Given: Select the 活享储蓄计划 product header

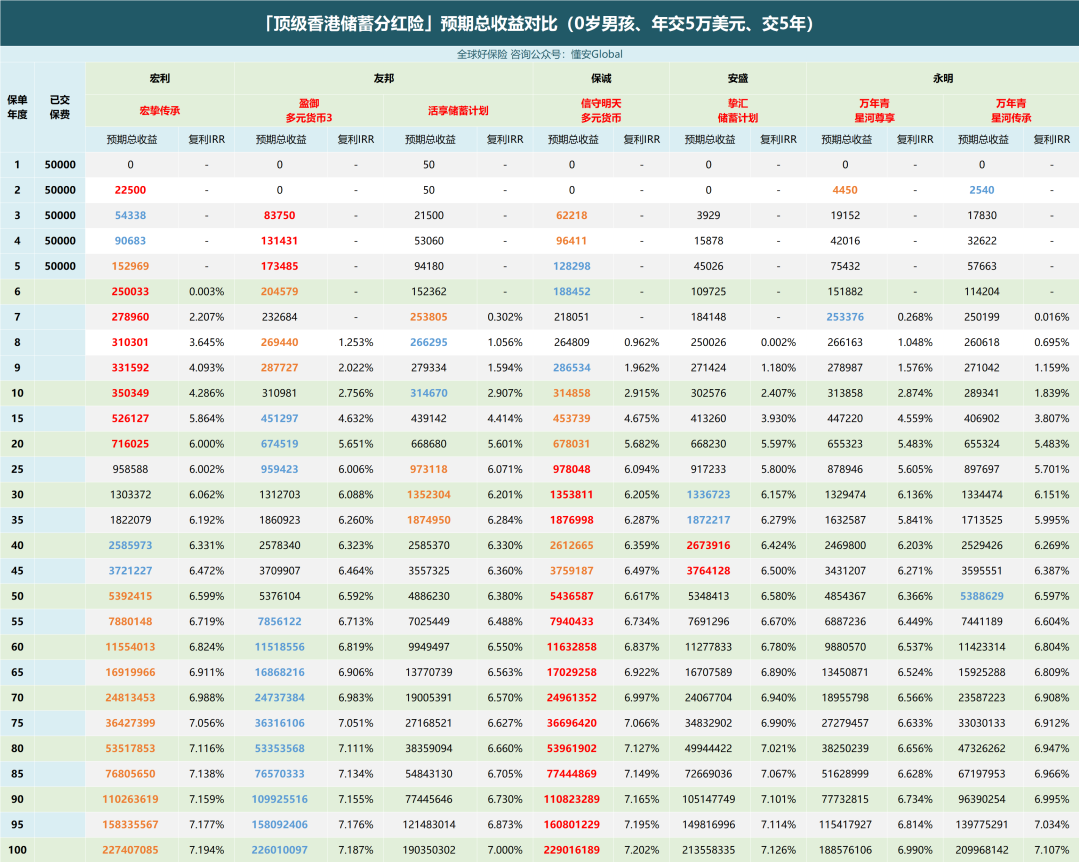Looking at the screenshot, I should click(x=457, y=110).
